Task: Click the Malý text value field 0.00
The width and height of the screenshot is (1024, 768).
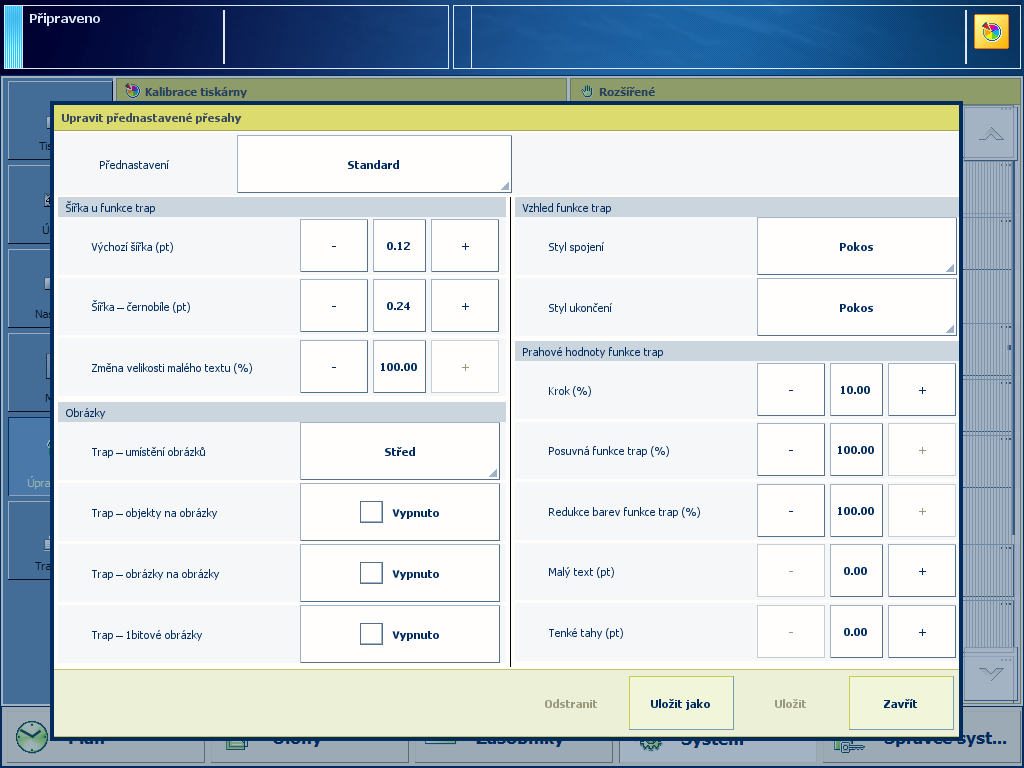Action: (x=856, y=571)
